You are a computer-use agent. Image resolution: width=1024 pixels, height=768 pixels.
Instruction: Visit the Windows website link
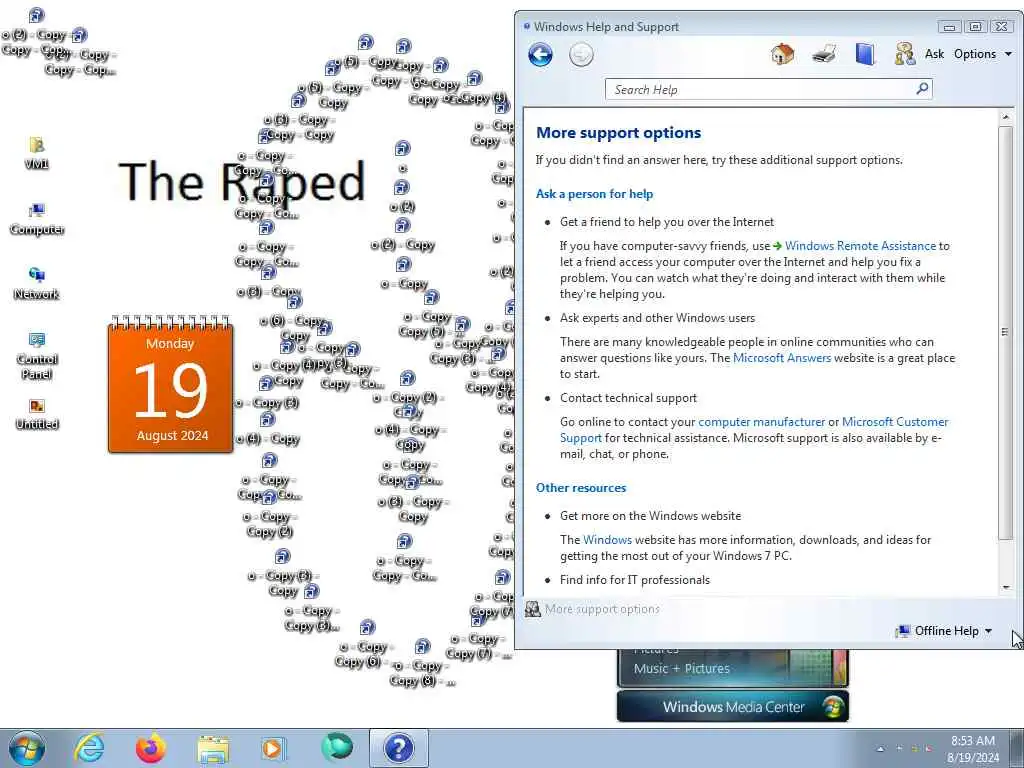pyautogui.click(x=607, y=540)
